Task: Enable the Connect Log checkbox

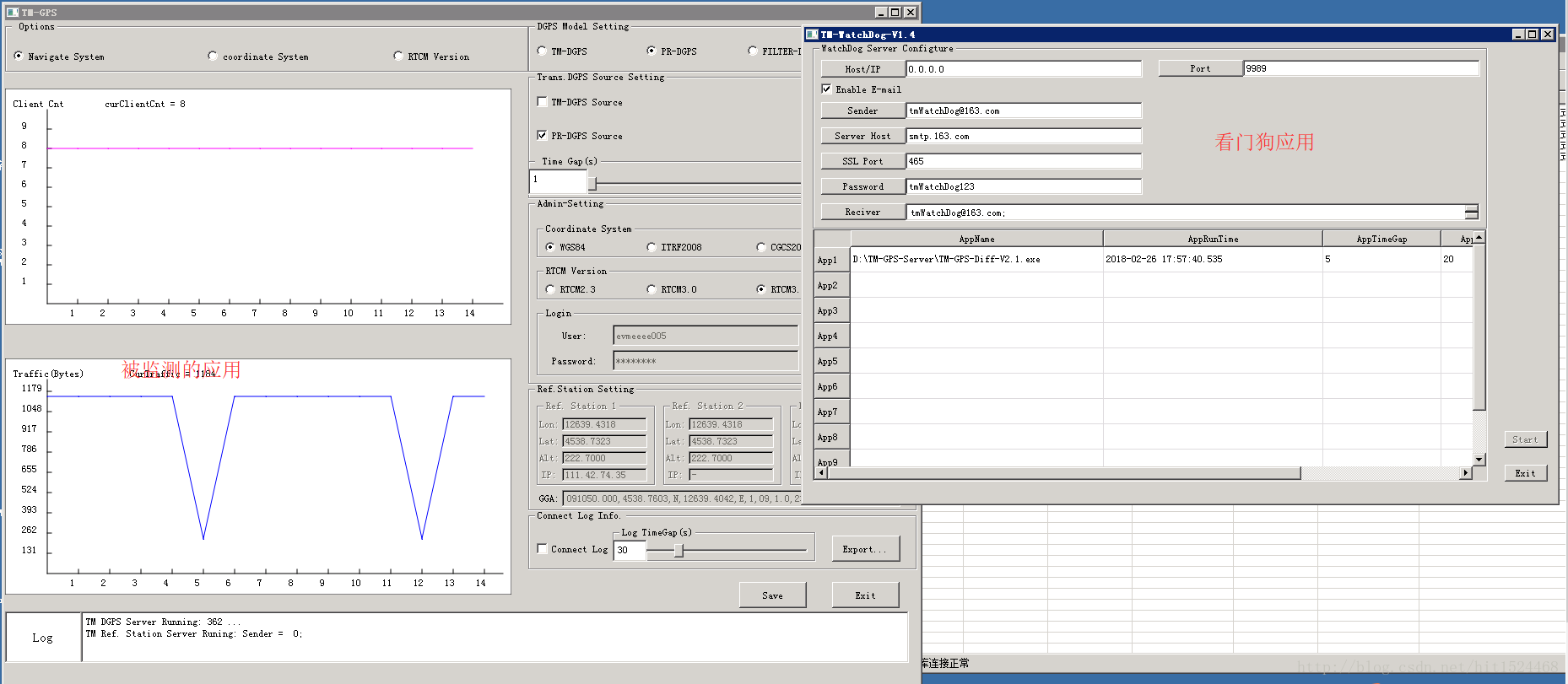Action: point(542,549)
